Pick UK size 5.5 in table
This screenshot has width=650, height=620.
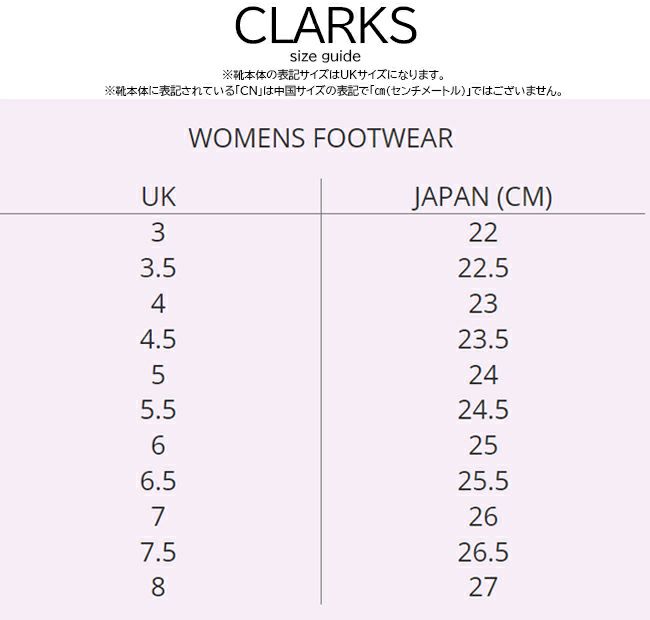click(158, 410)
